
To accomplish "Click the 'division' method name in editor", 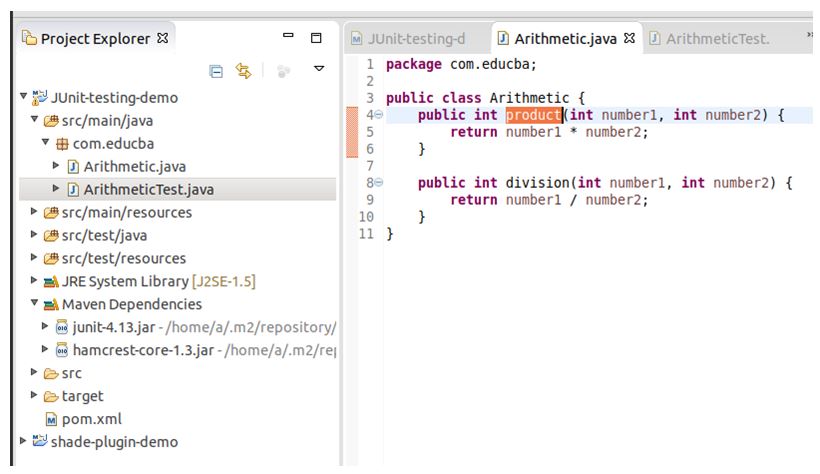I will coord(537,183).
